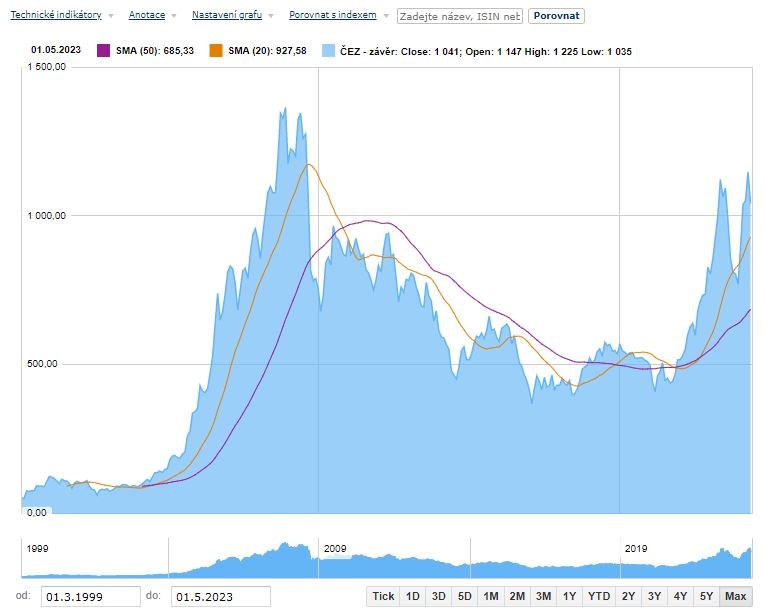Edit the start date field 01.3.1999

tap(90, 597)
